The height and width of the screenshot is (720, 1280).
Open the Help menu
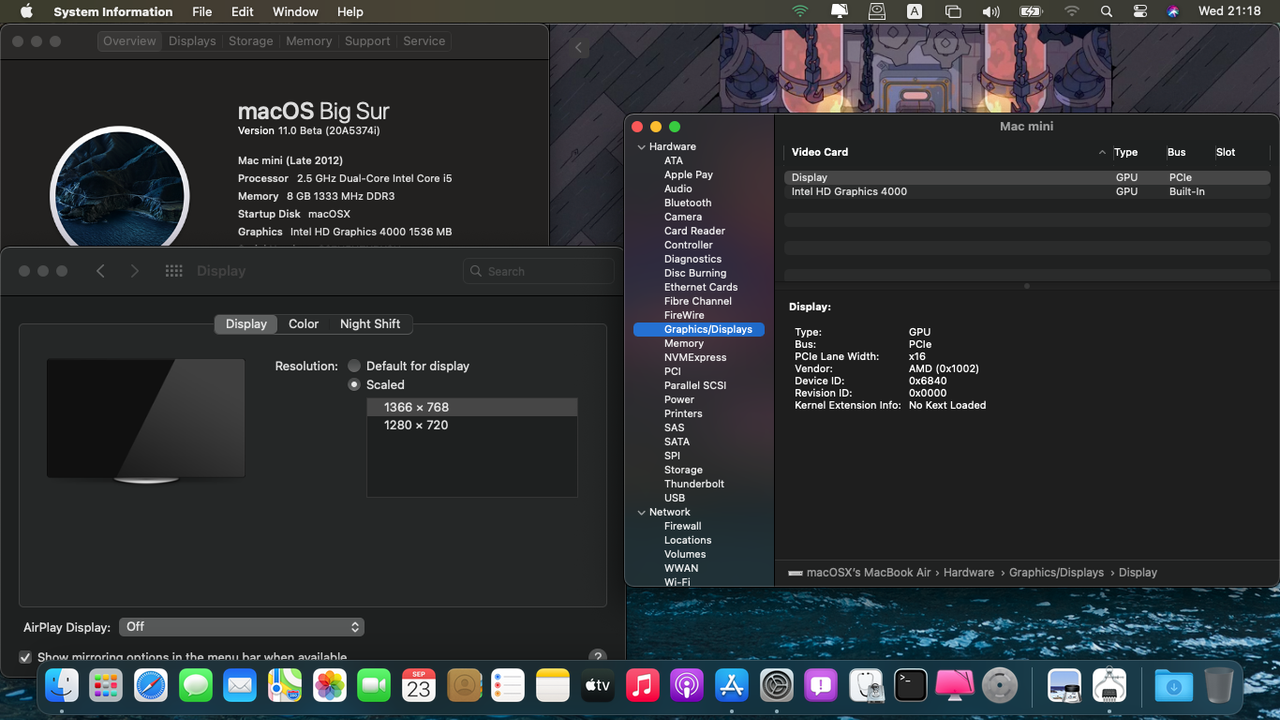[x=350, y=12]
